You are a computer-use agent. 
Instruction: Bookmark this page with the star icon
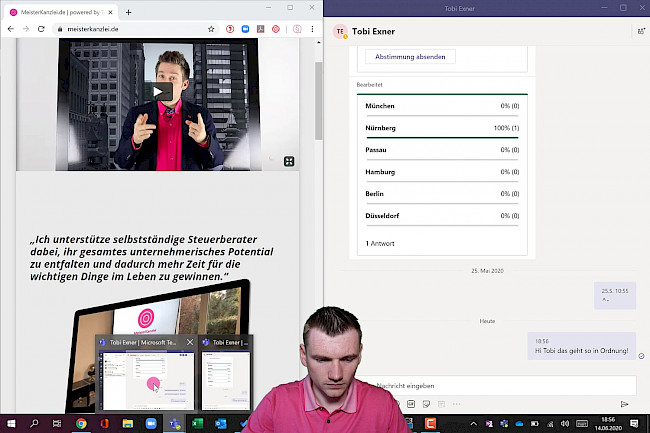(x=211, y=29)
